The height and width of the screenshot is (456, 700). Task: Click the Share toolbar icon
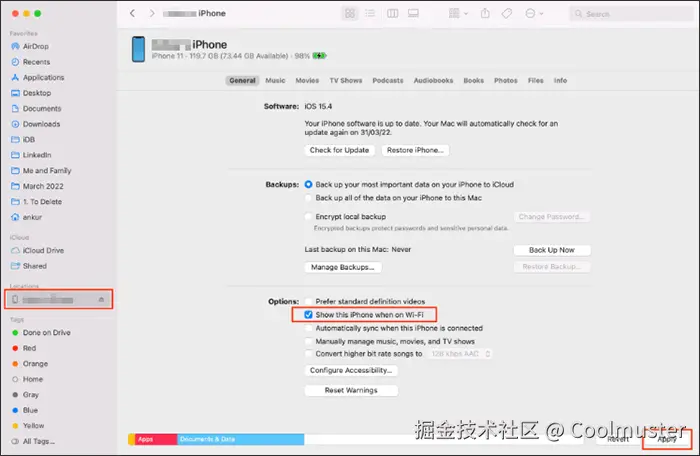(485, 13)
